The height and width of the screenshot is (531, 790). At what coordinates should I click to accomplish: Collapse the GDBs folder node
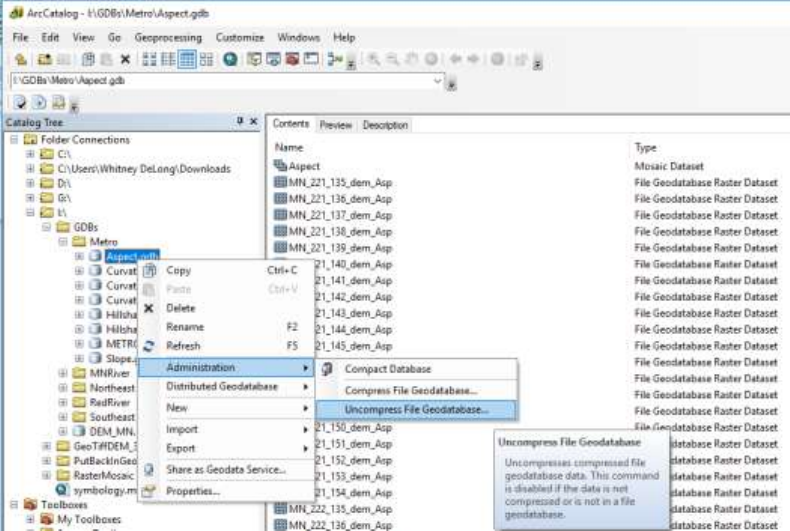click(x=46, y=227)
